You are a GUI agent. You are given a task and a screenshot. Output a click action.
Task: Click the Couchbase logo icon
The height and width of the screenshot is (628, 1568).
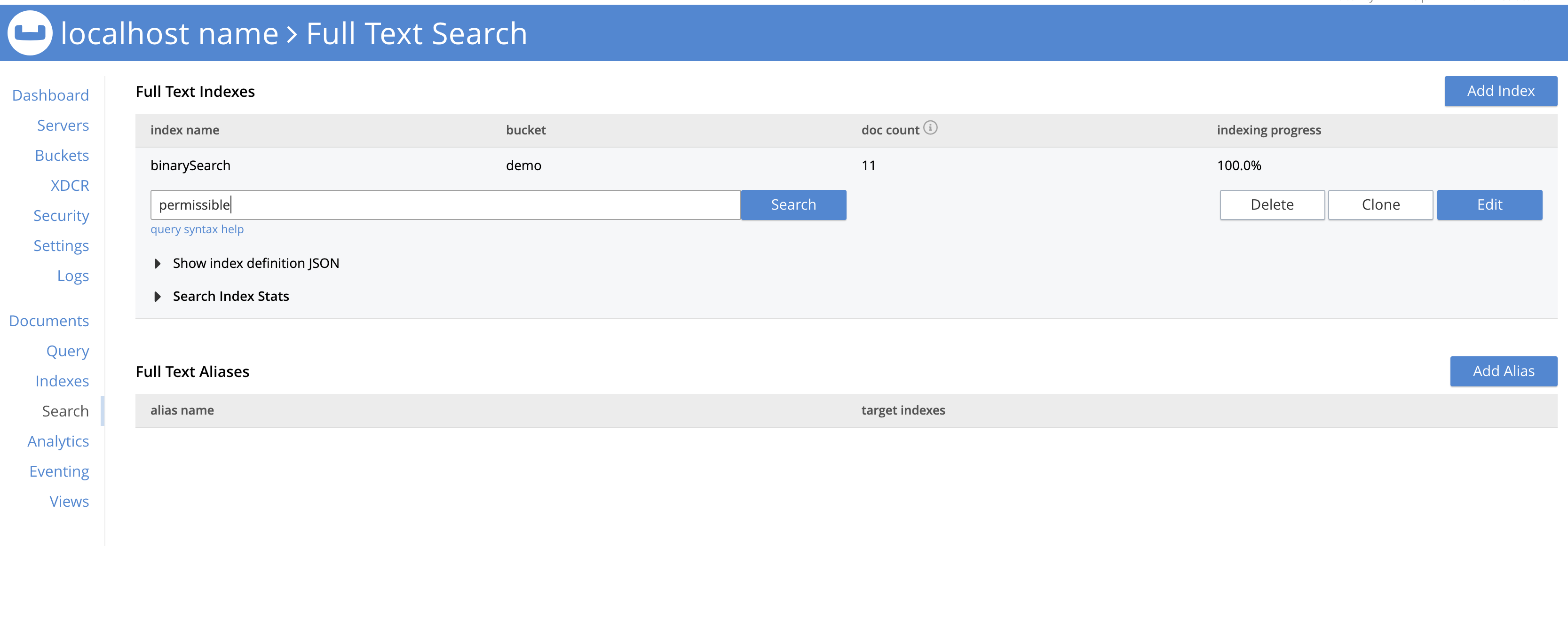coord(30,33)
